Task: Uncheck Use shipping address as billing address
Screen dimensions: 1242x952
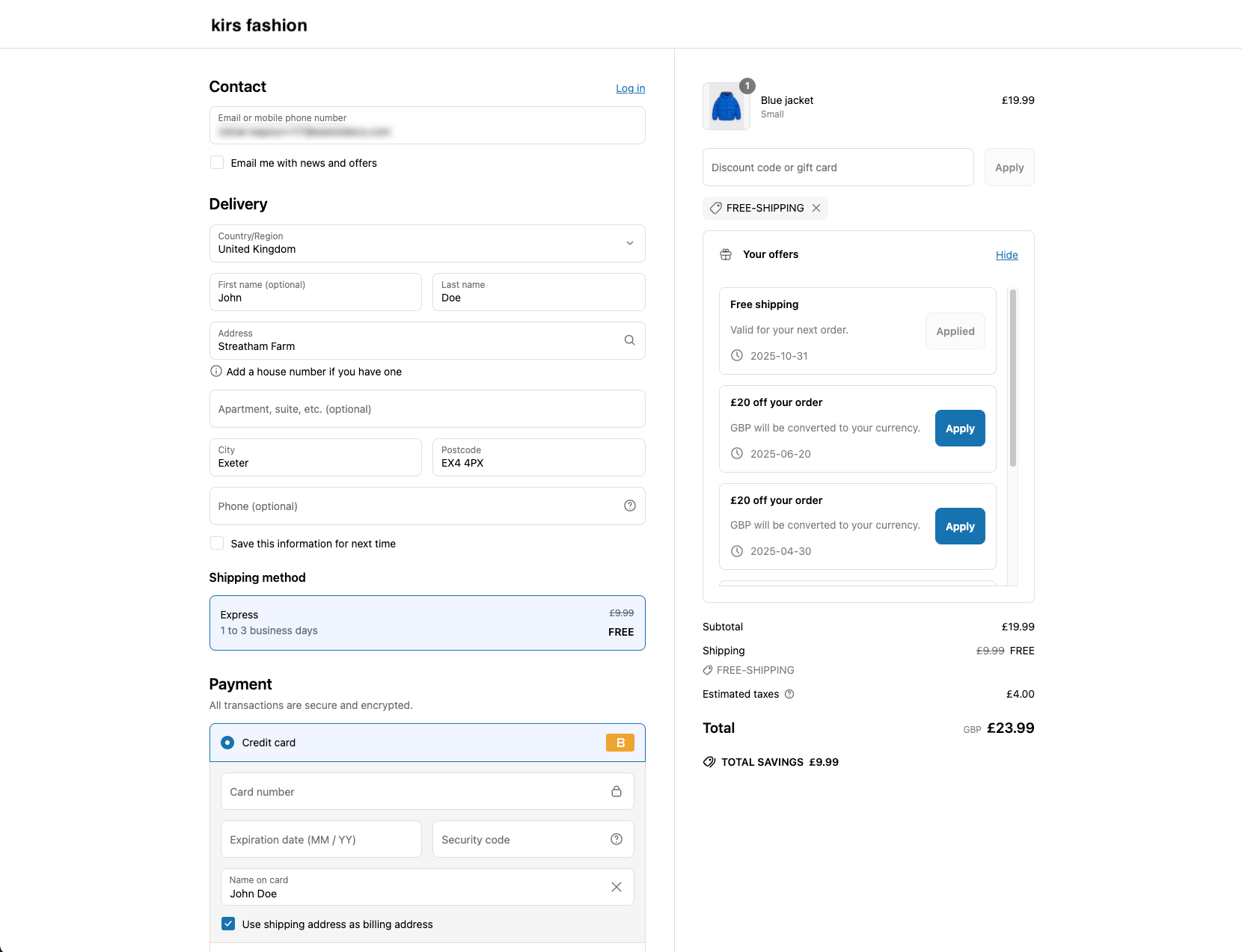Action: [227, 924]
